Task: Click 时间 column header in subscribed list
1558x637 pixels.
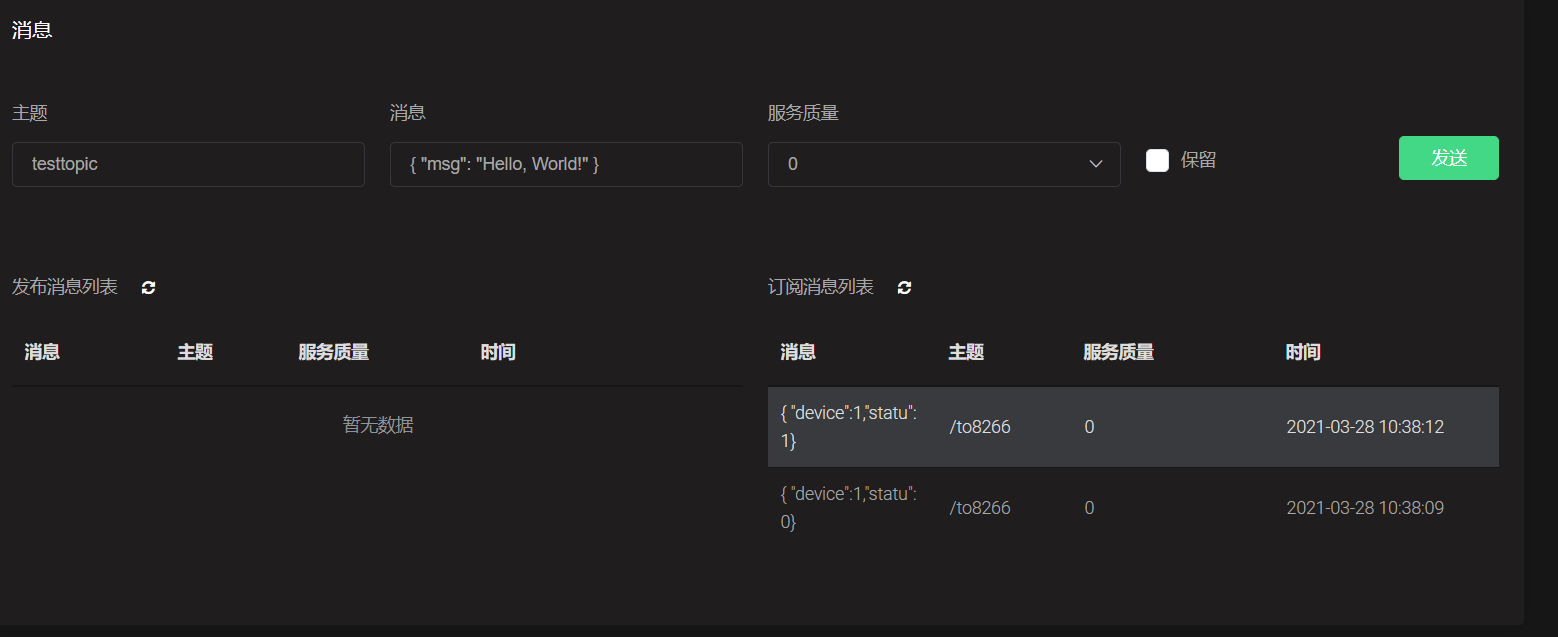Action: pos(1303,352)
